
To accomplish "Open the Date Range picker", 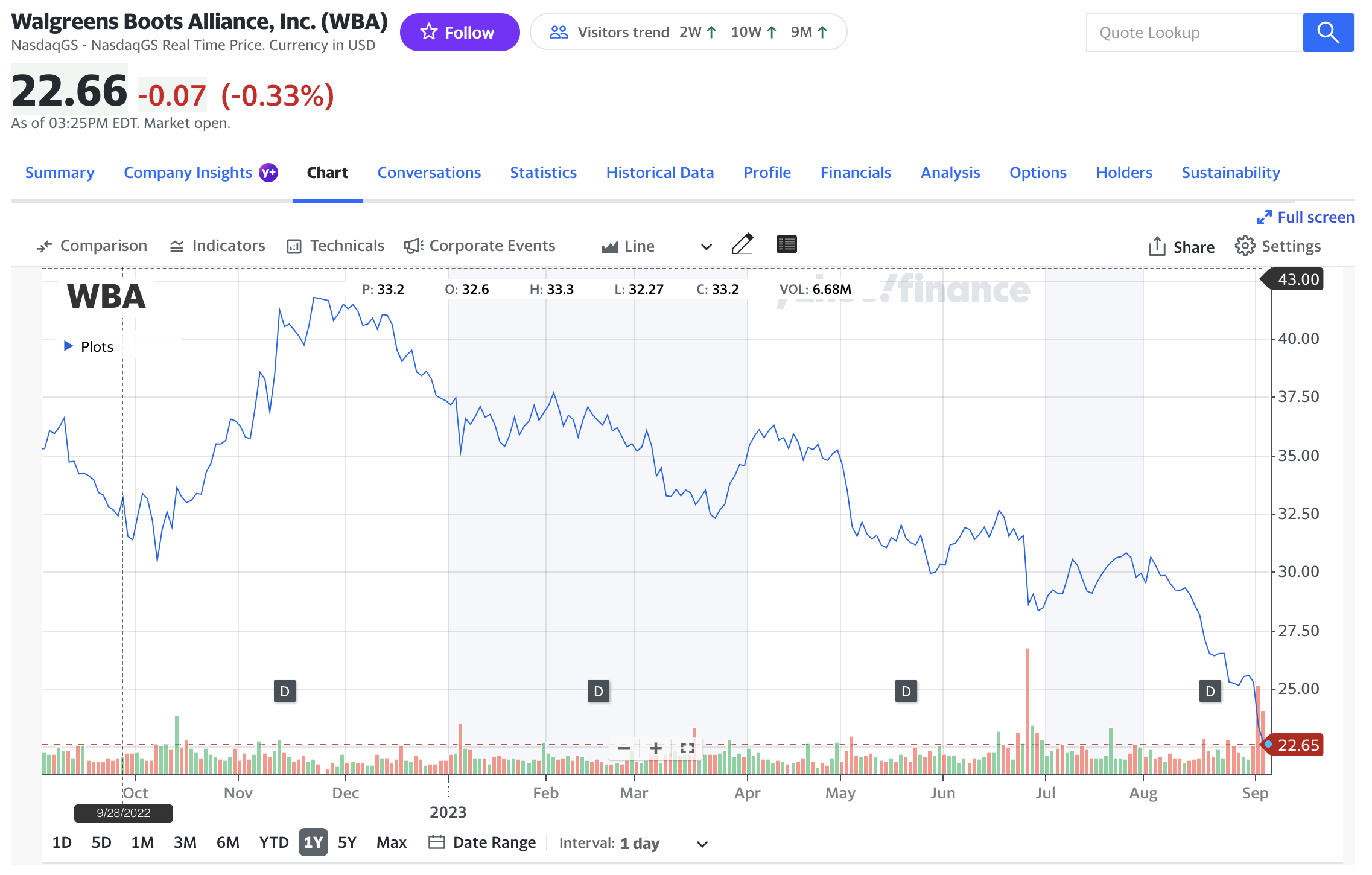I will (x=482, y=842).
